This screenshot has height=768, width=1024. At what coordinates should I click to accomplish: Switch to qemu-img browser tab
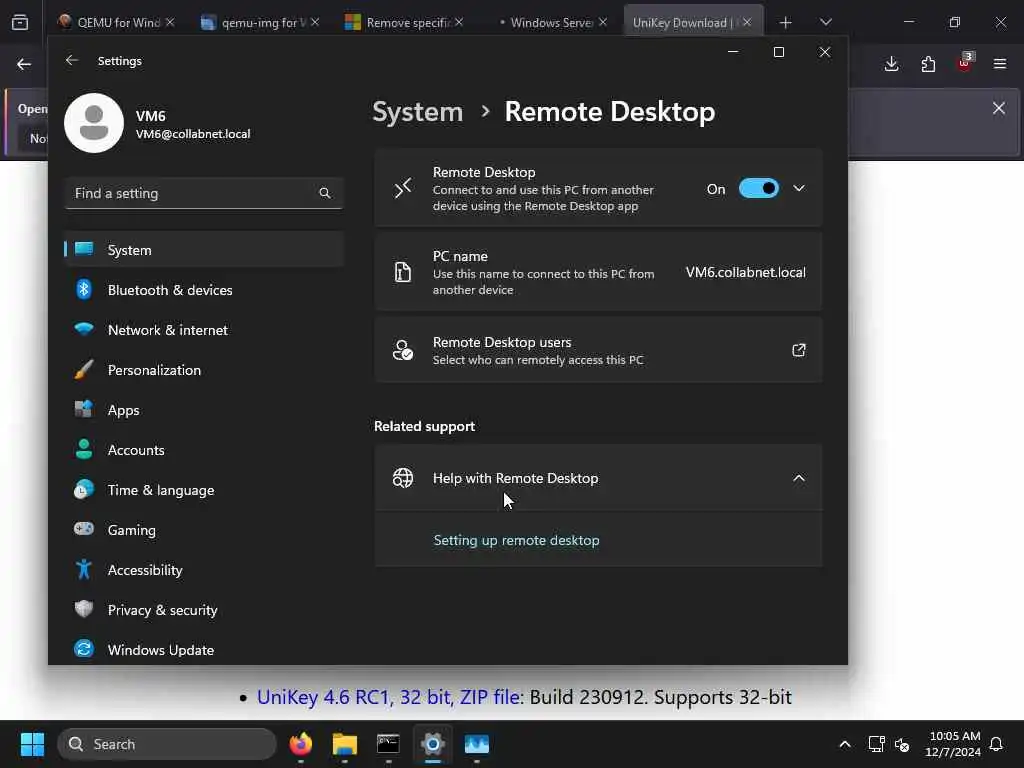pyautogui.click(x=259, y=22)
